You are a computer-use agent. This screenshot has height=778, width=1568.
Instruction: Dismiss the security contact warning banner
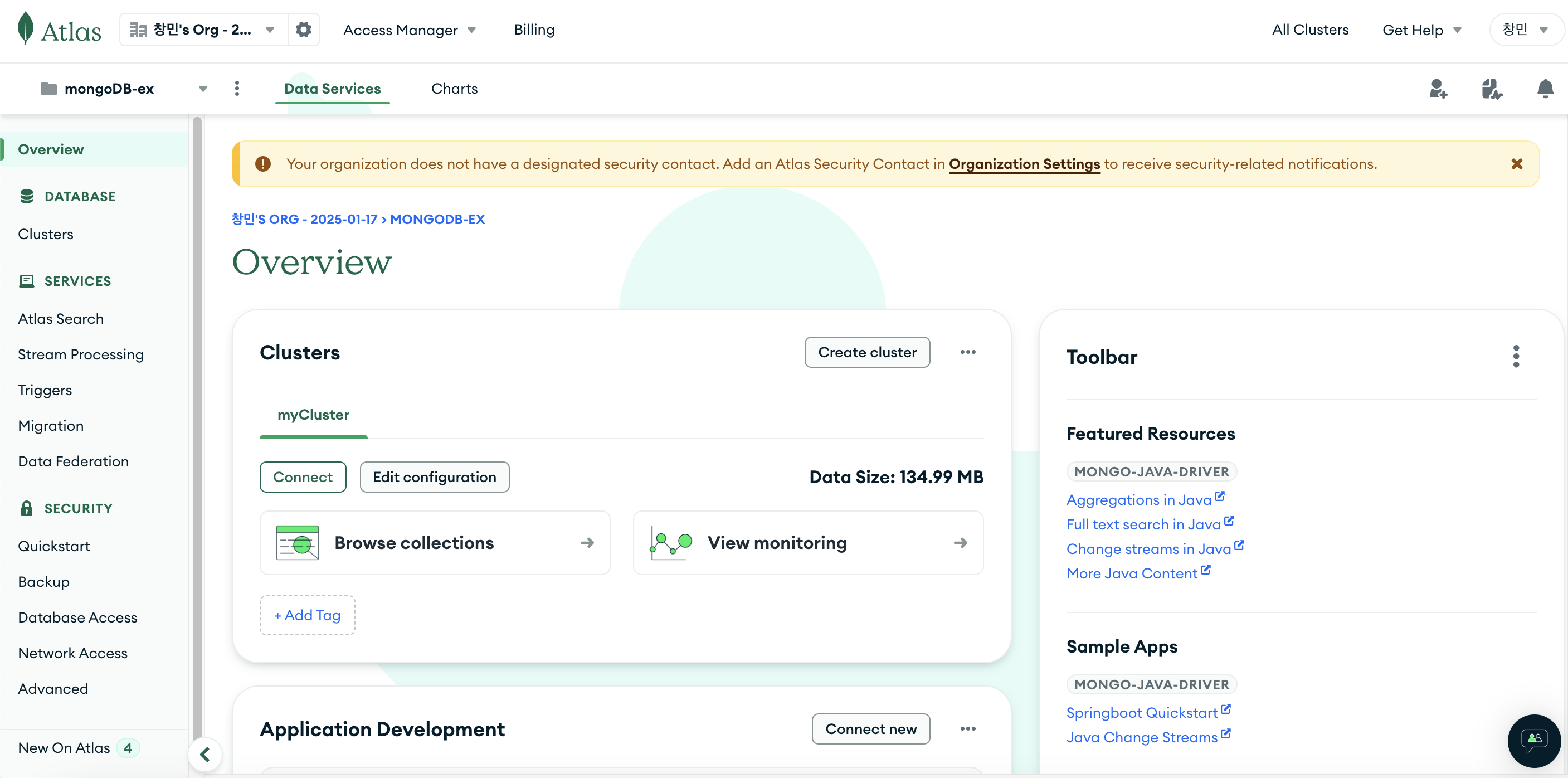click(1516, 164)
